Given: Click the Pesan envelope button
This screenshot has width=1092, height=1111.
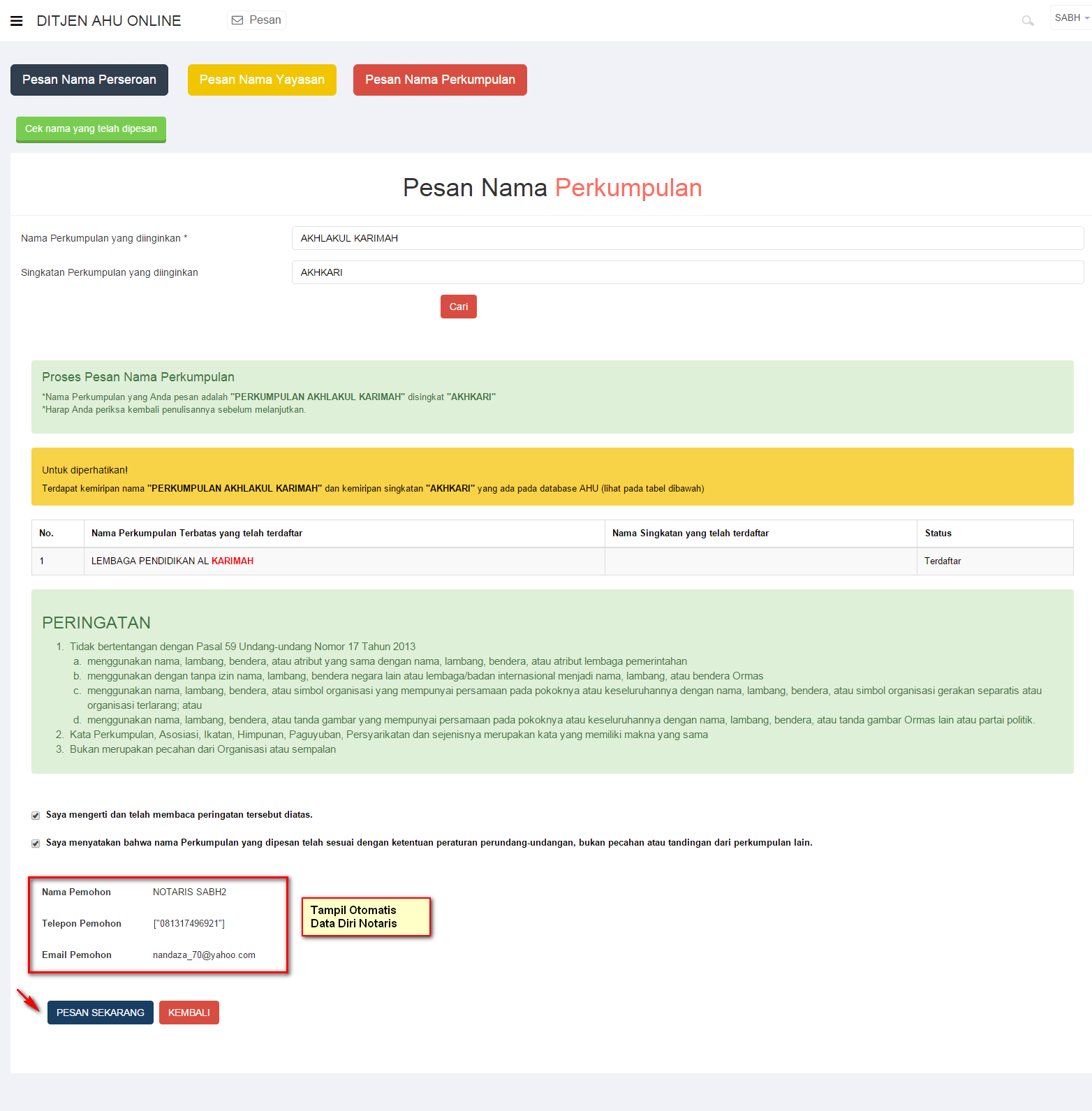Looking at the screenshot, I should (256, 20).
